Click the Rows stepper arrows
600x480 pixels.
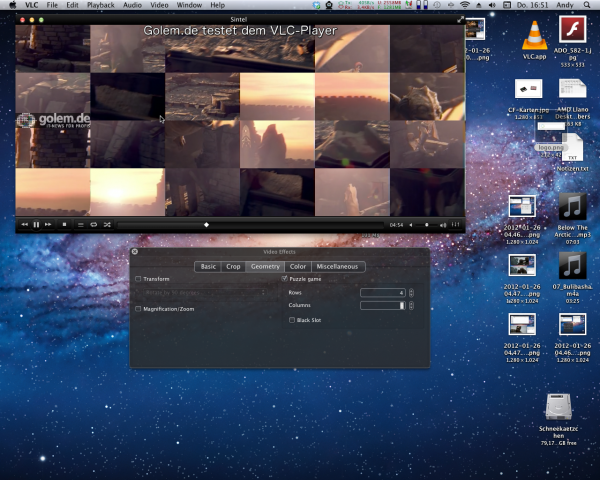pyautogui.click(x=411, y=292)
